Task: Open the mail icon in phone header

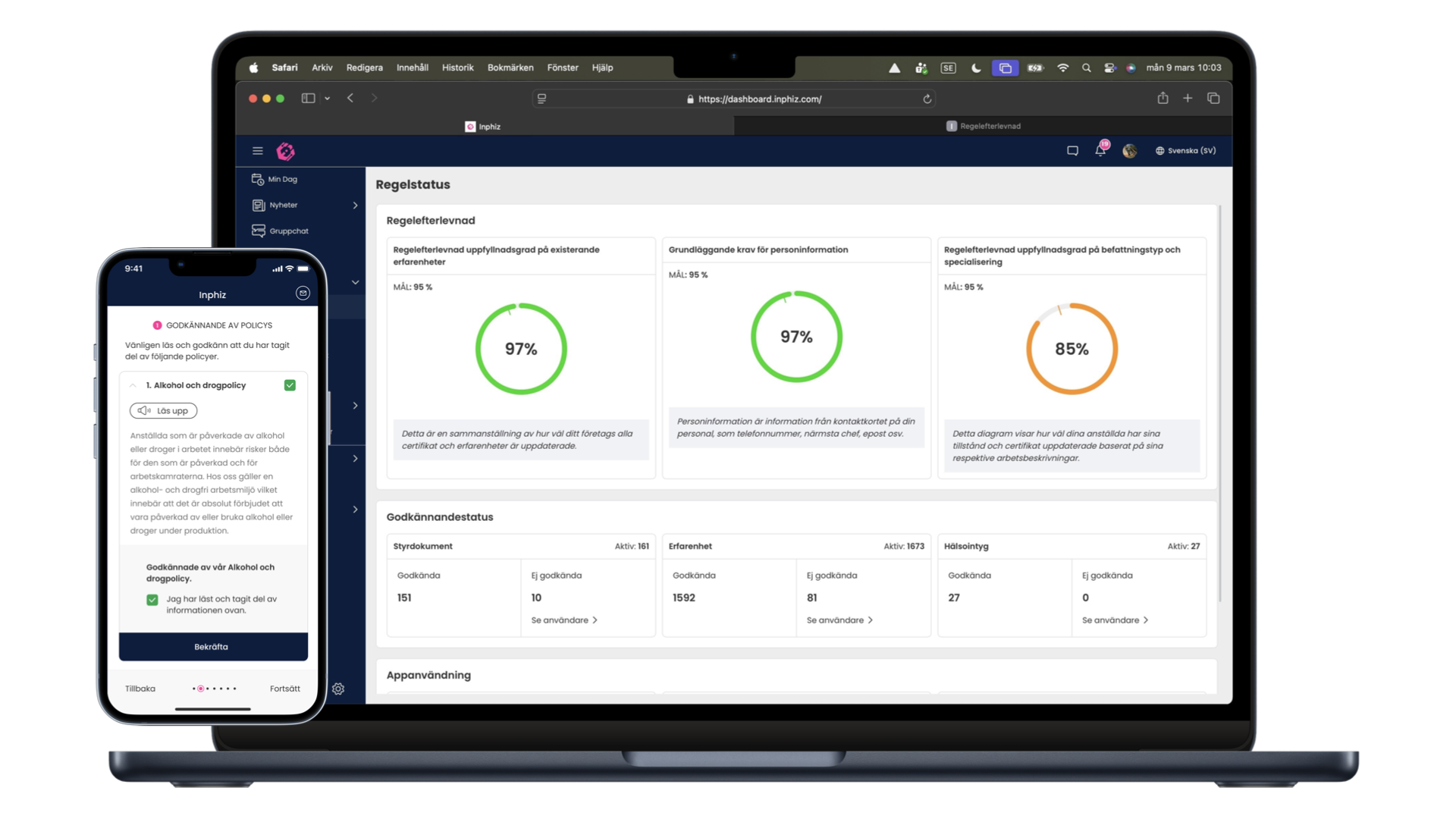Action: tap(303, 293)
